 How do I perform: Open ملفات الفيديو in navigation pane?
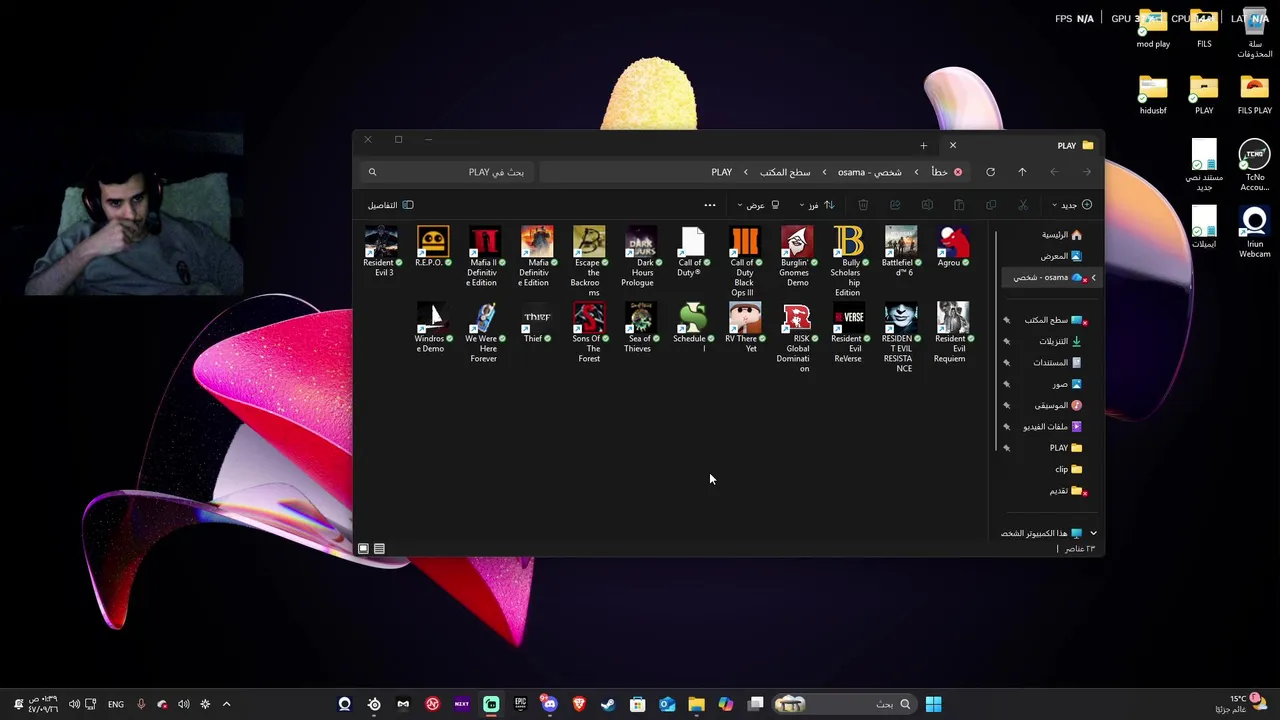point(1052,426)
